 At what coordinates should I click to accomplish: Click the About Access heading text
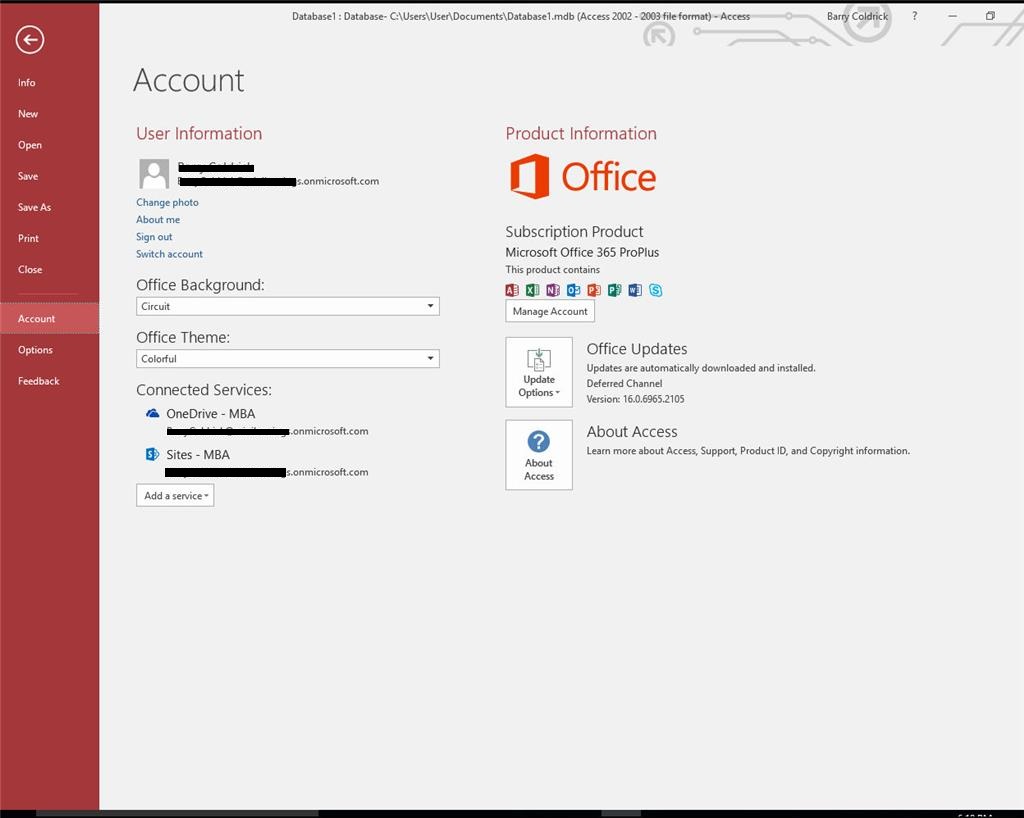[x=632, y=432]
